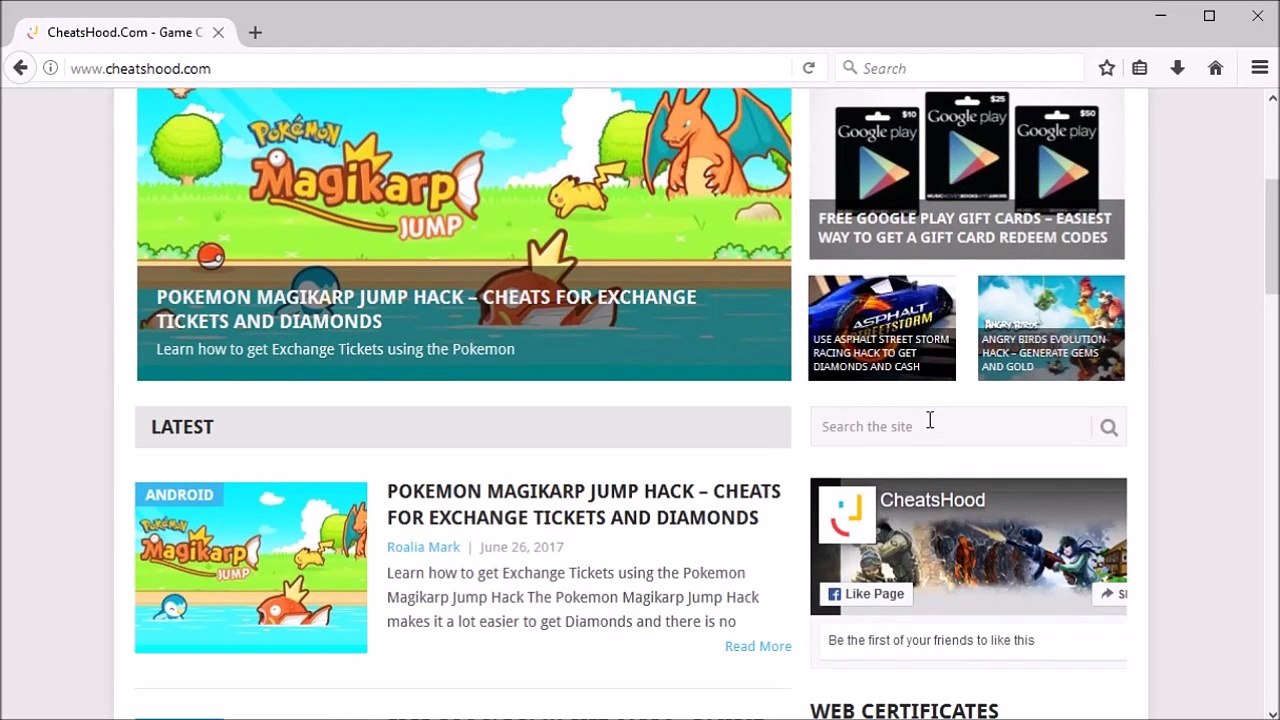Open Magikarp Jump thumbnail in Latest list

(x=251, y=568)
